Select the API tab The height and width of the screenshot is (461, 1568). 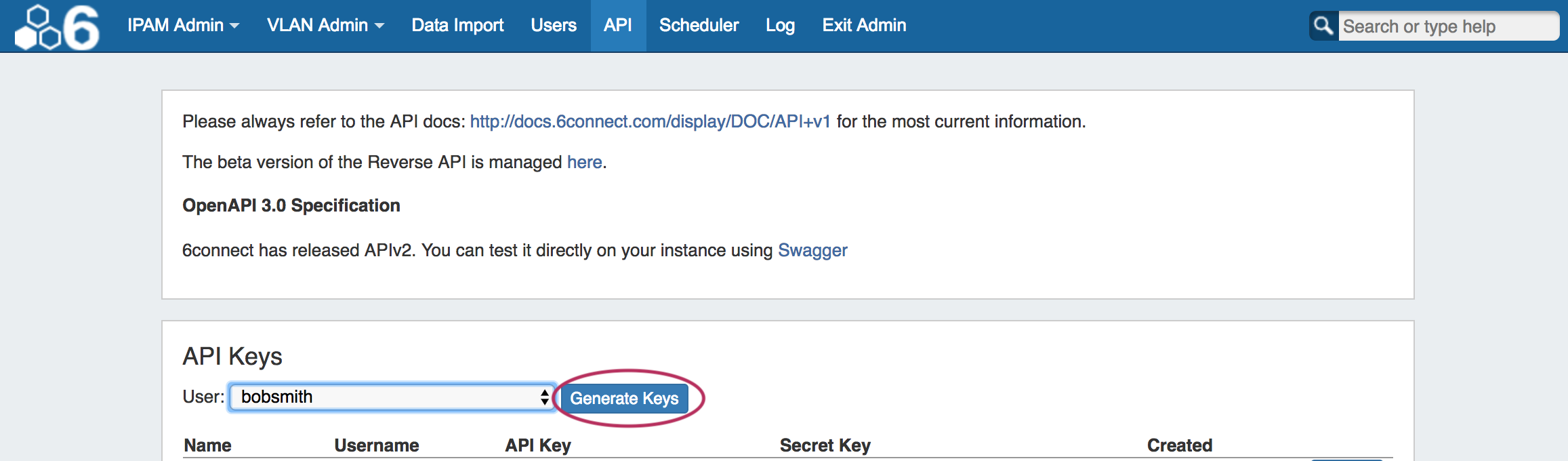[618, 26]
